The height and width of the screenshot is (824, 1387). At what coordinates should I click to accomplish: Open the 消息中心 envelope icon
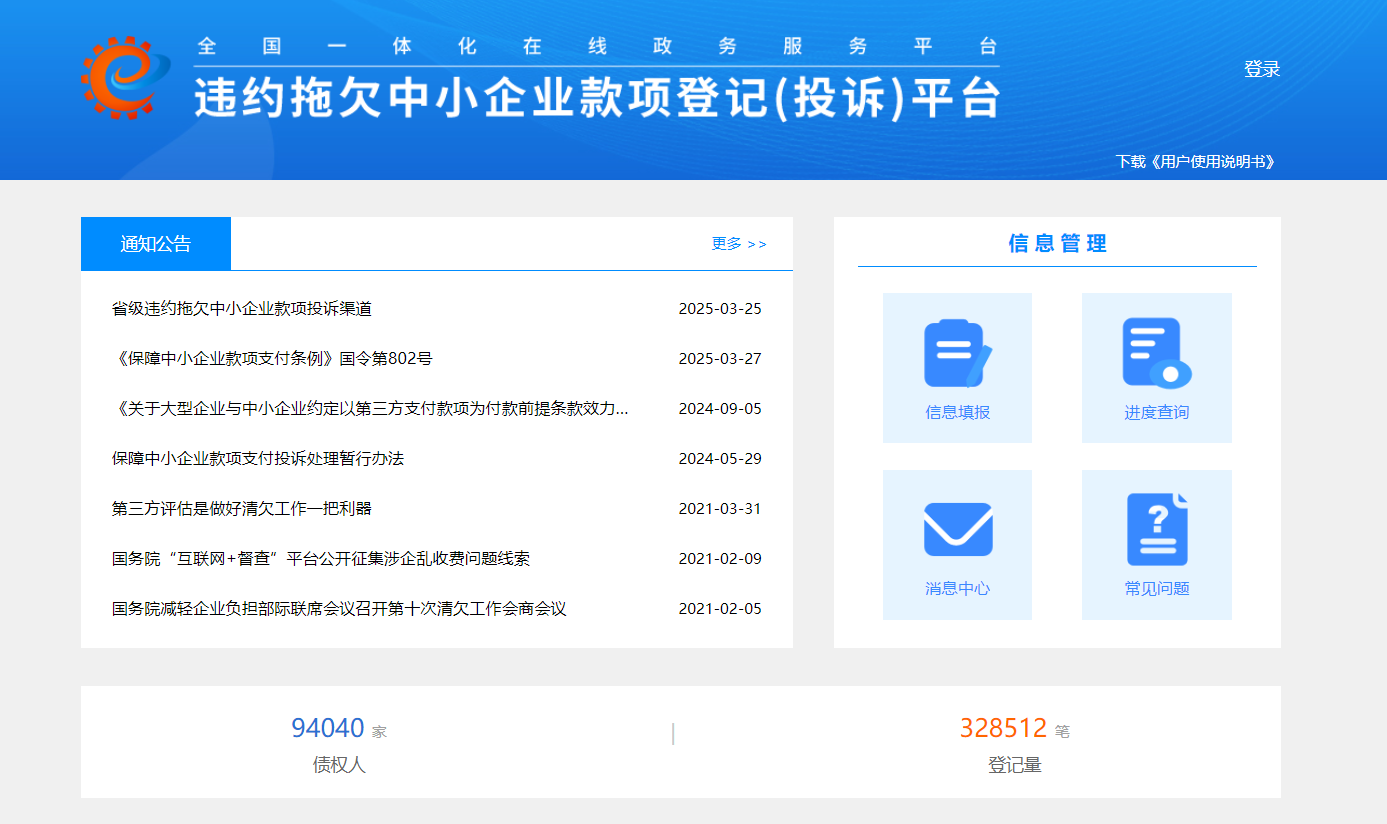957,530
